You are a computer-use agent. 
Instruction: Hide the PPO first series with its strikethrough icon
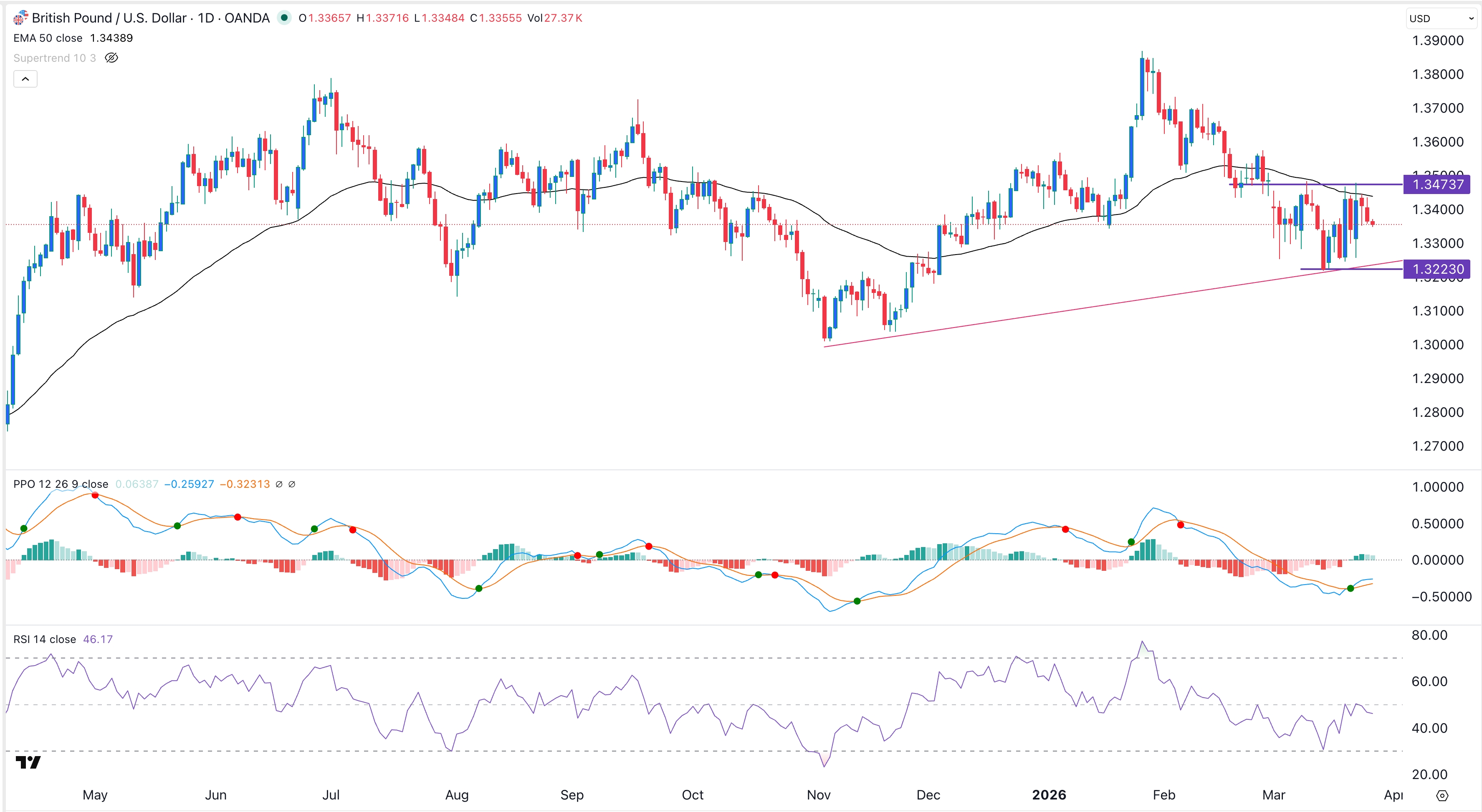[x=279, y=484]
